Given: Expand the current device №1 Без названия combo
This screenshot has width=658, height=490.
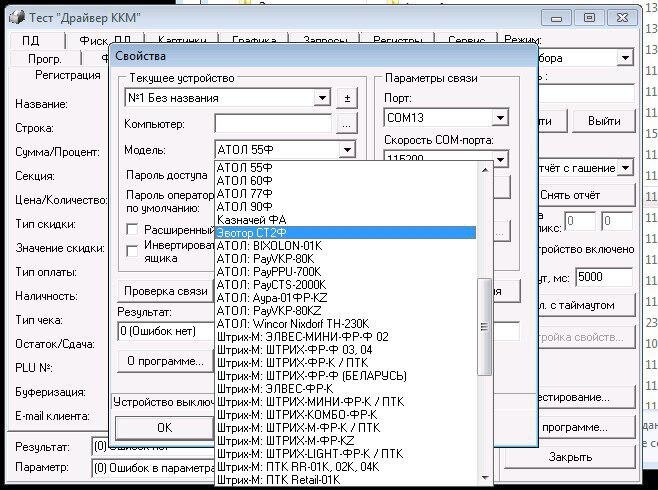Looking at the screenshot, I should 322,98.
